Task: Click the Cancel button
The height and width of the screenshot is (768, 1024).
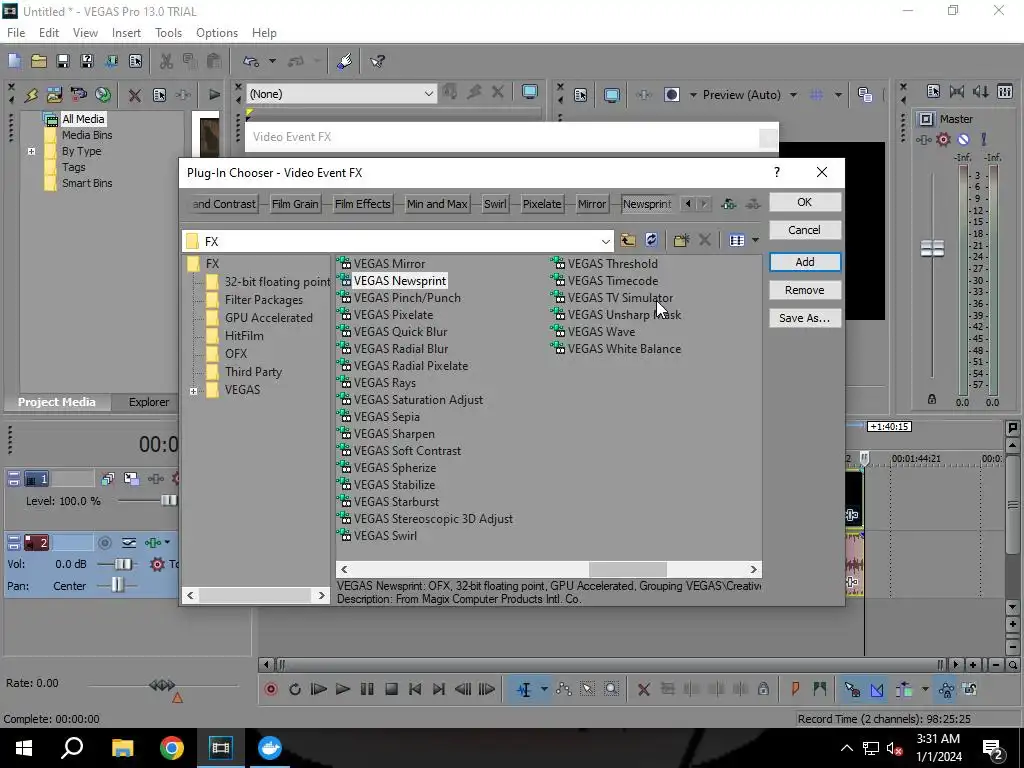Action: pyautogui.click(x=805, y=230)
